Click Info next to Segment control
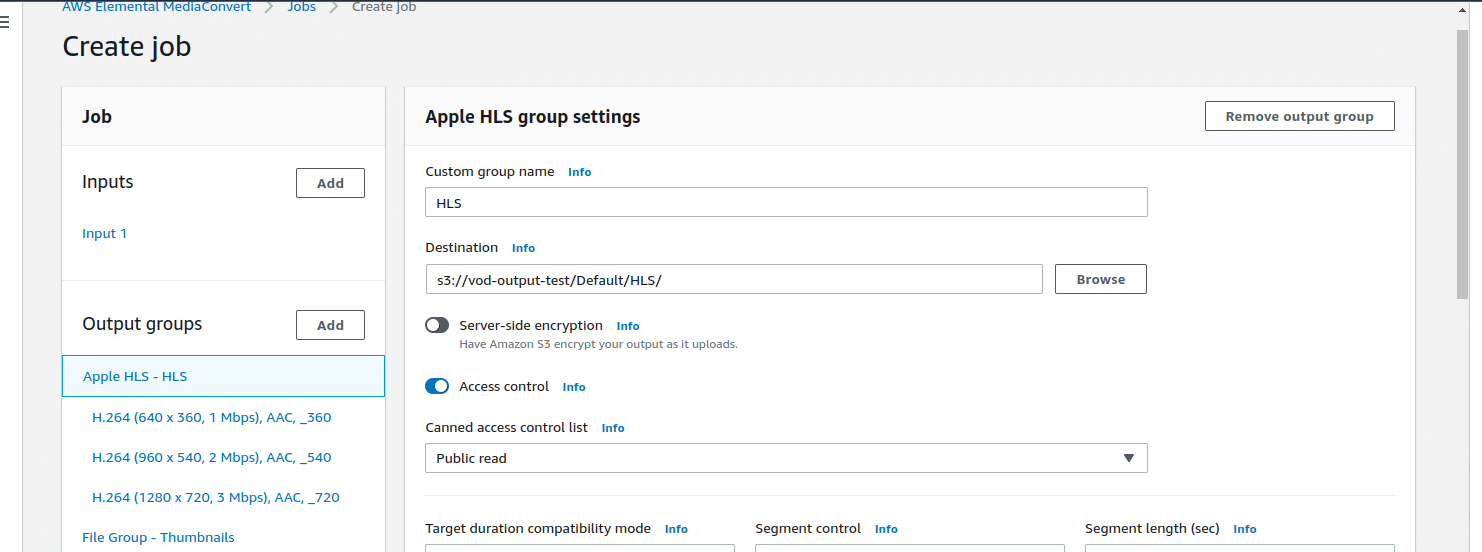This screenshot has height=552, width=1482. tap(886, 529)
